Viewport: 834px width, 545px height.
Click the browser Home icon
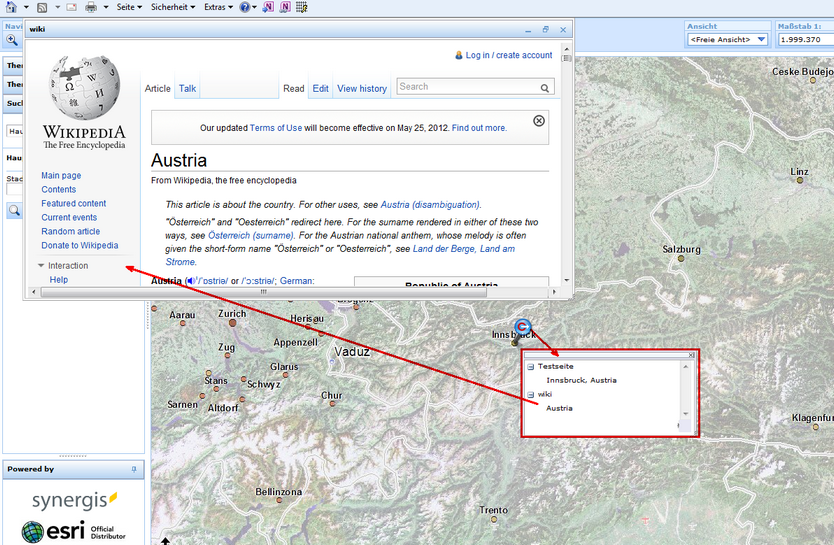(9, 7)
